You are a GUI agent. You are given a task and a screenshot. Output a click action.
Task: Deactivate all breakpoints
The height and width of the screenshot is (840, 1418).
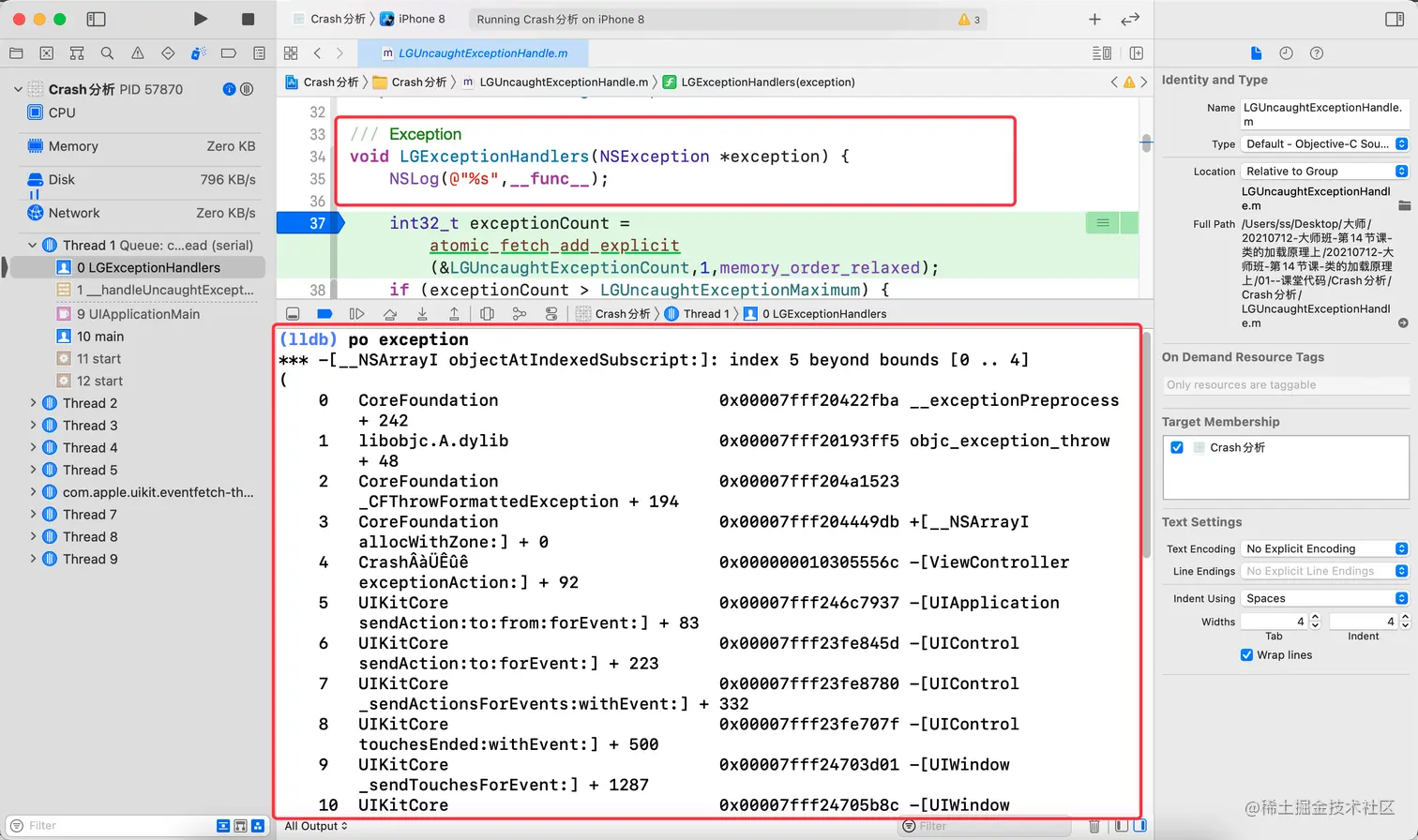(x=324, y=314)
